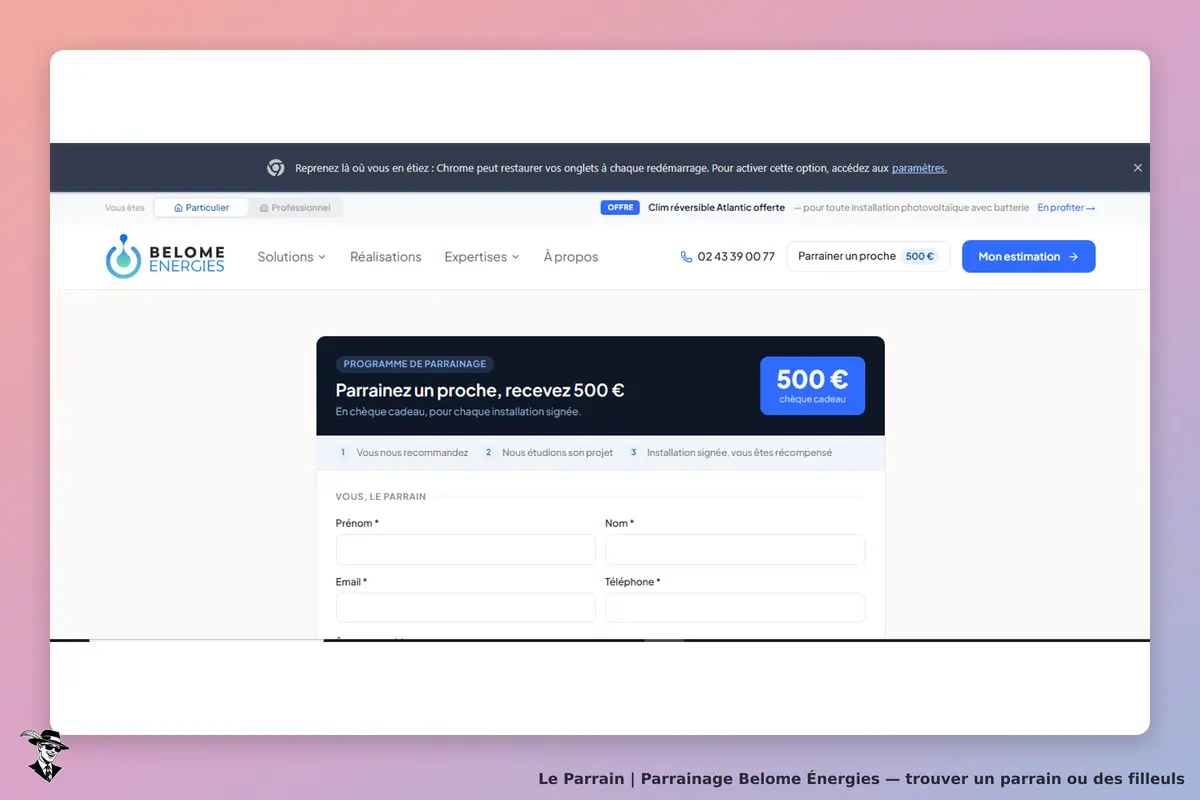The width and height of the screenshot is (1200, 800).
Task: Click the "Clim réversible Atlantic offerte" text
Action: [x=717, y=208]
